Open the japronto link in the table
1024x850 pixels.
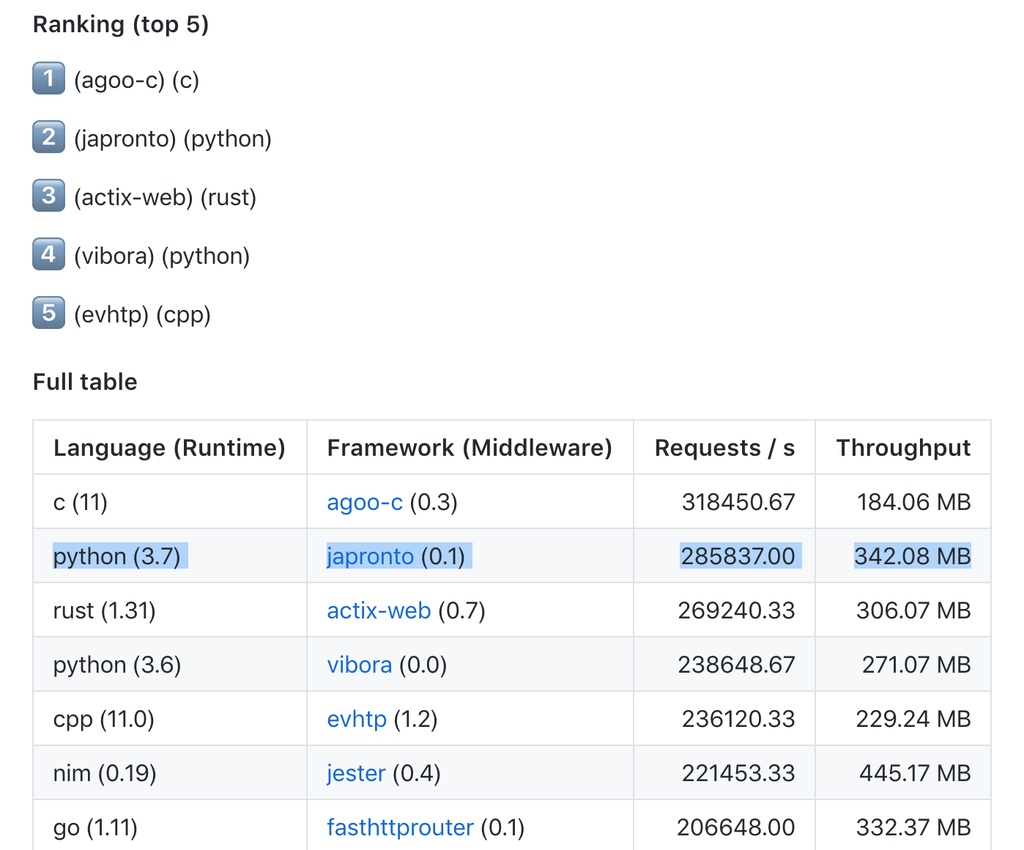tap(369, 556)
